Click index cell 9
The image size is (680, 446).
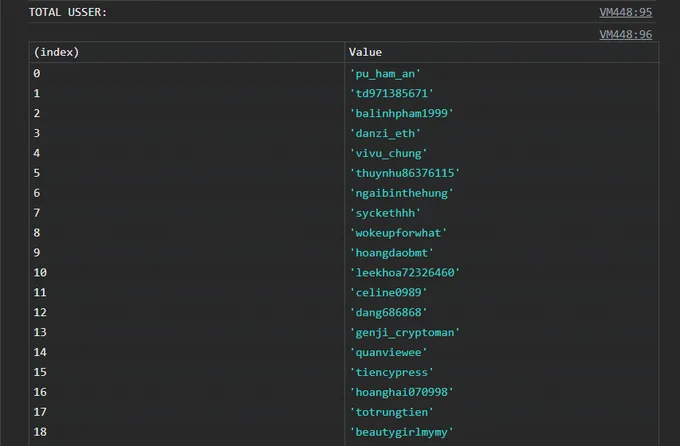point(186,253)
